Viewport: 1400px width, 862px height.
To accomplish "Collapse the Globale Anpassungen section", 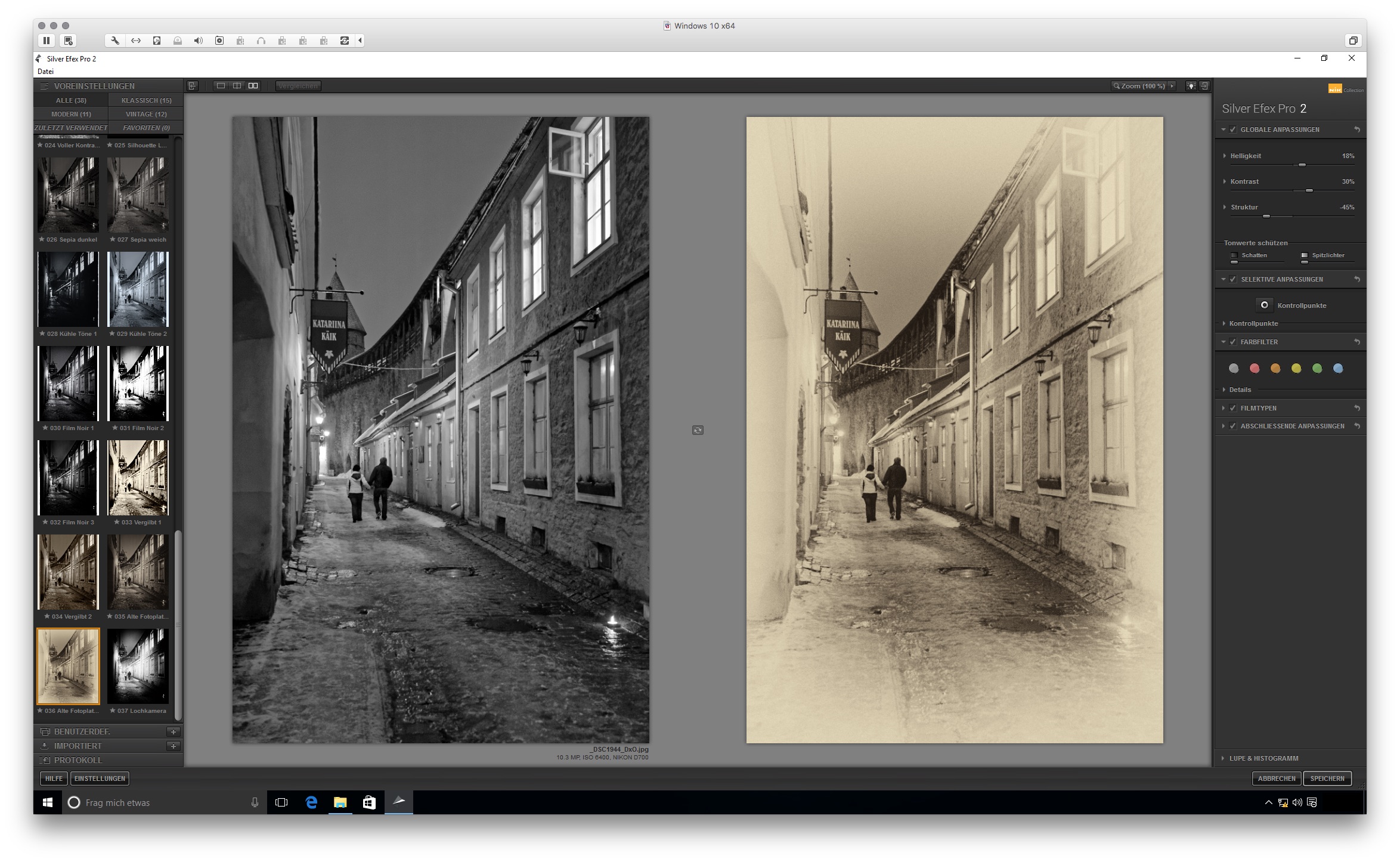I will (x=1224, y=129).
